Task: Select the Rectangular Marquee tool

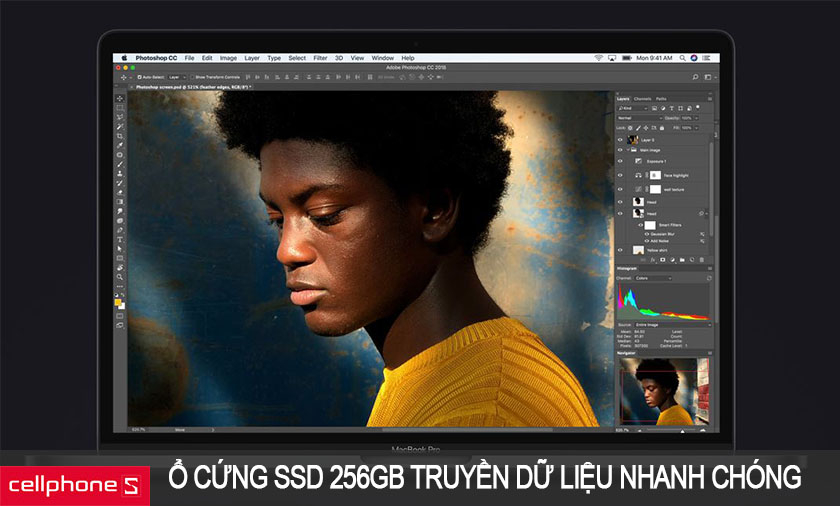Action: coord(120,108)
